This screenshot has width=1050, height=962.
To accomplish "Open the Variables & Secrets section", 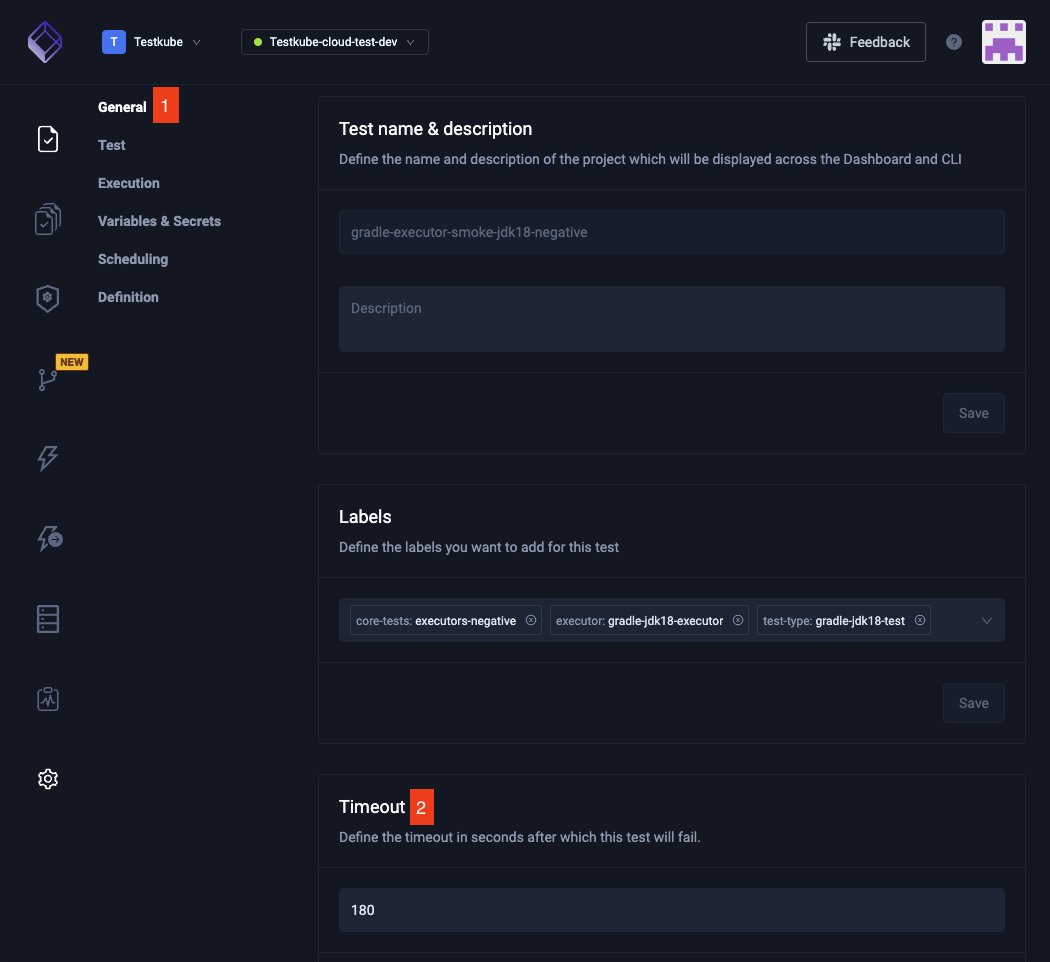I will [x=159, y=220].
